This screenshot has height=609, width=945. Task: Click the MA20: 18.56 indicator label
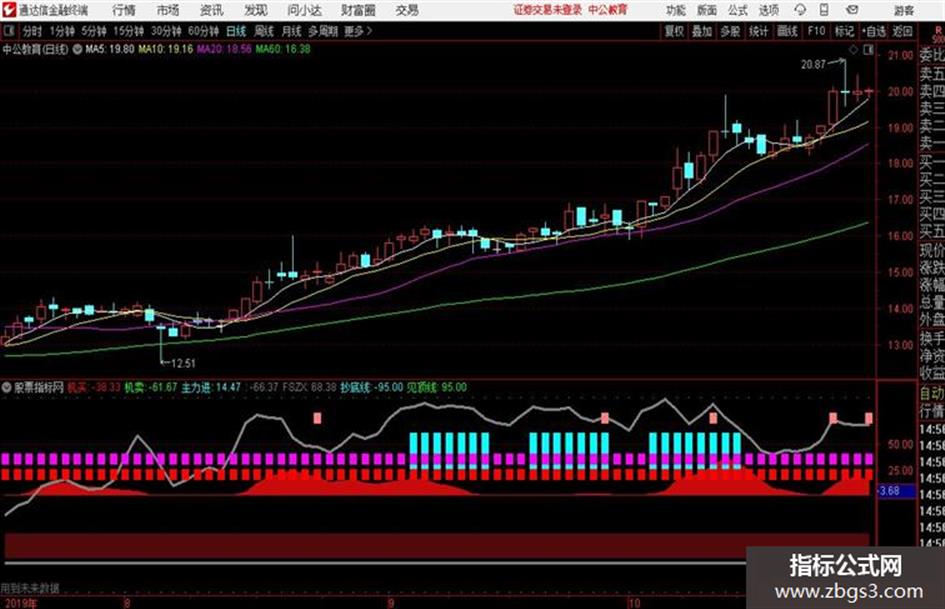point(224,49)
